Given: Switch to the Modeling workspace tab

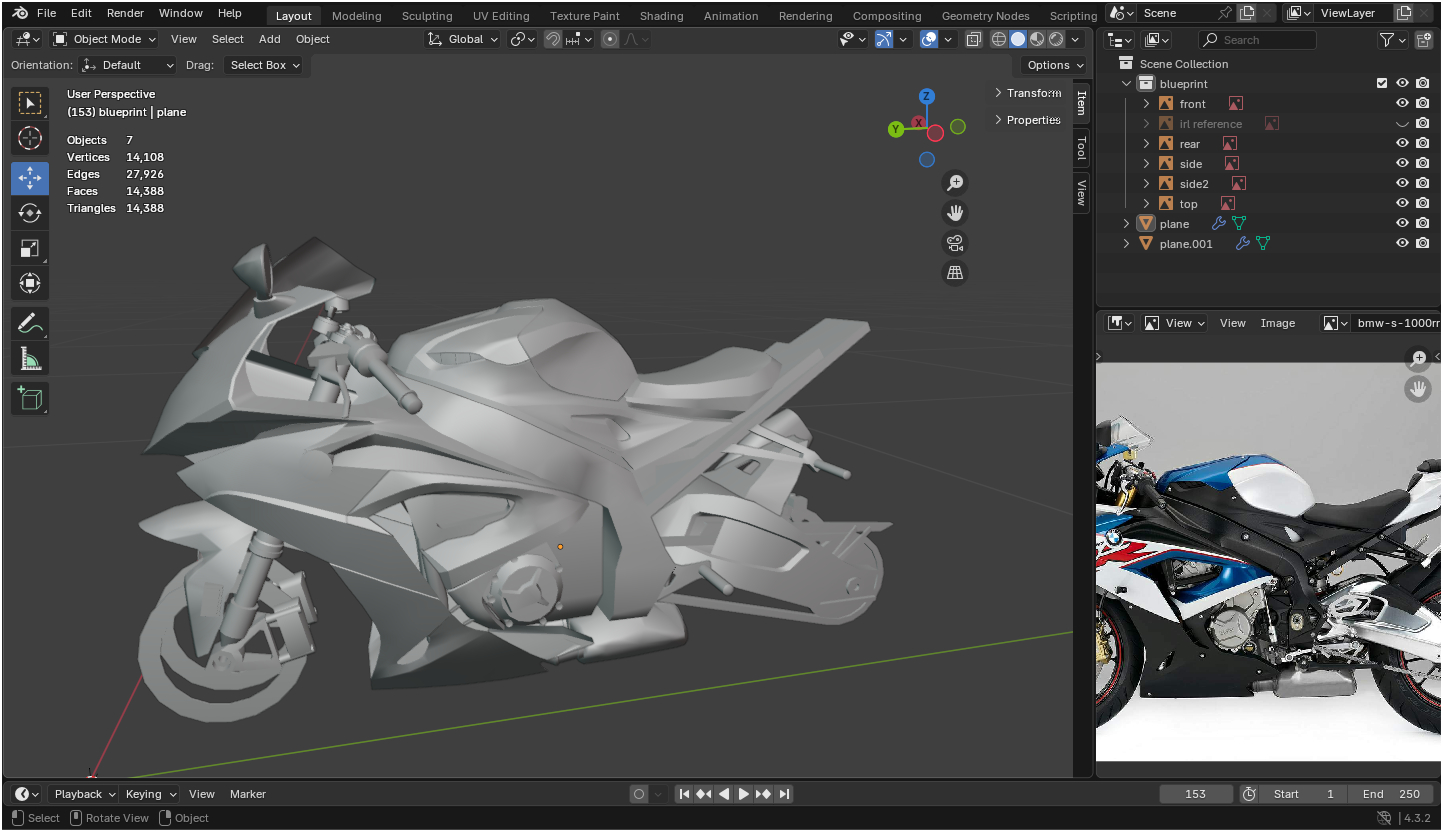Looking at the screenshot, I should 357,16.
